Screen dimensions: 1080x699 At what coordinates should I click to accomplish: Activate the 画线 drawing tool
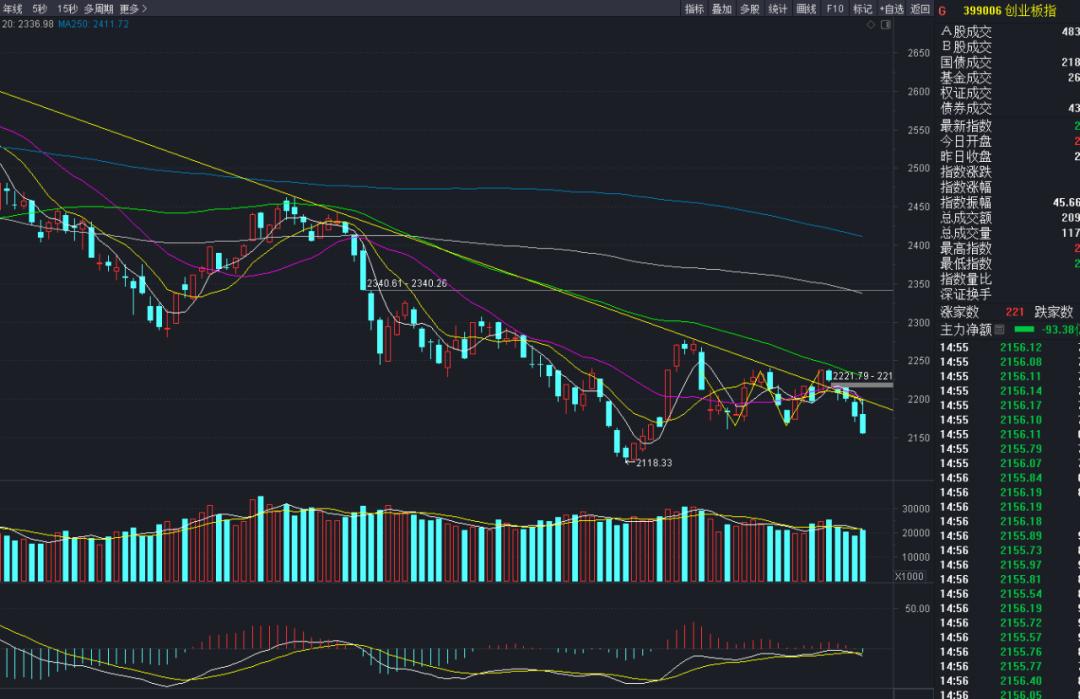click(x=806, y=9)
